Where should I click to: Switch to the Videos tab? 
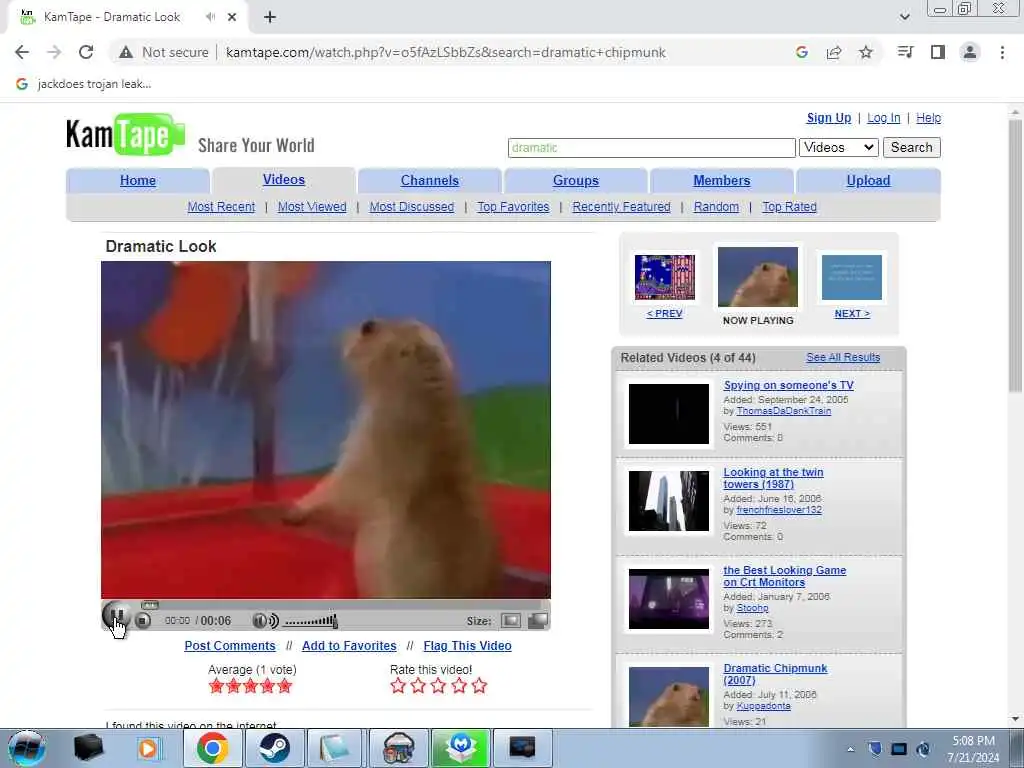point(283,180)
